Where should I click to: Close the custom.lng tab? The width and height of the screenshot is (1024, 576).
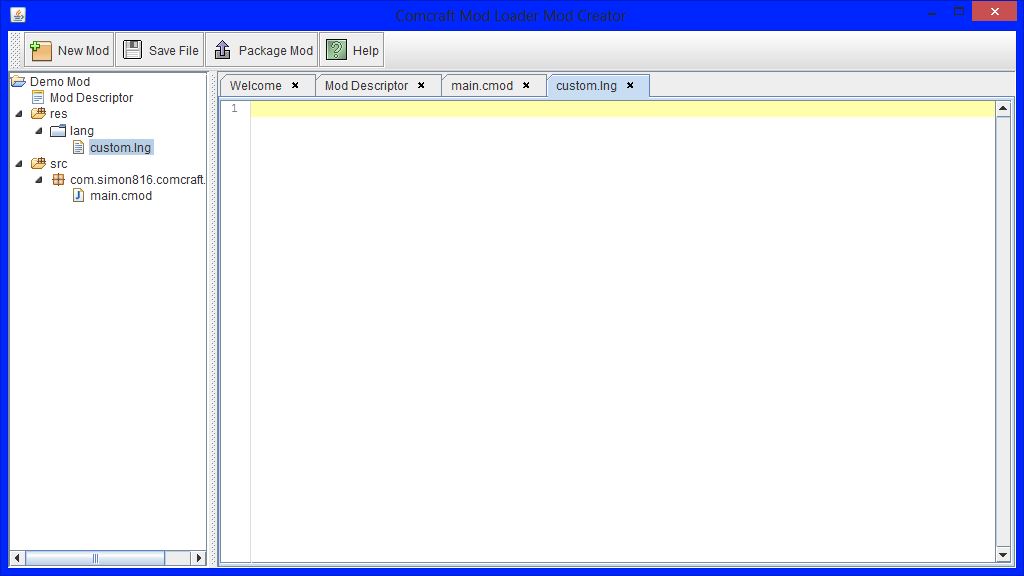[x=631, y=85]
